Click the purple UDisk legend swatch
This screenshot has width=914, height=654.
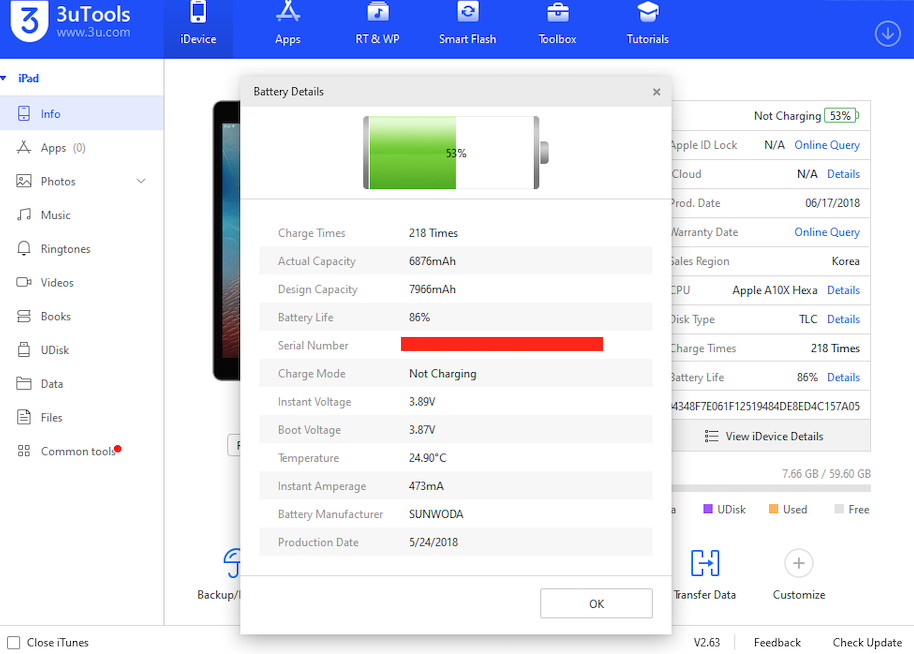point(708,509)
